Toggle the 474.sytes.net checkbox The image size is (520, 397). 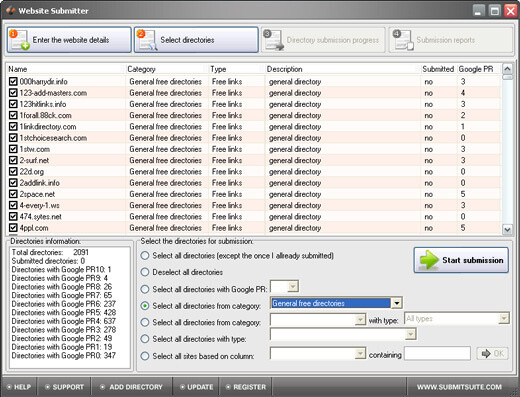click(13, 217)
